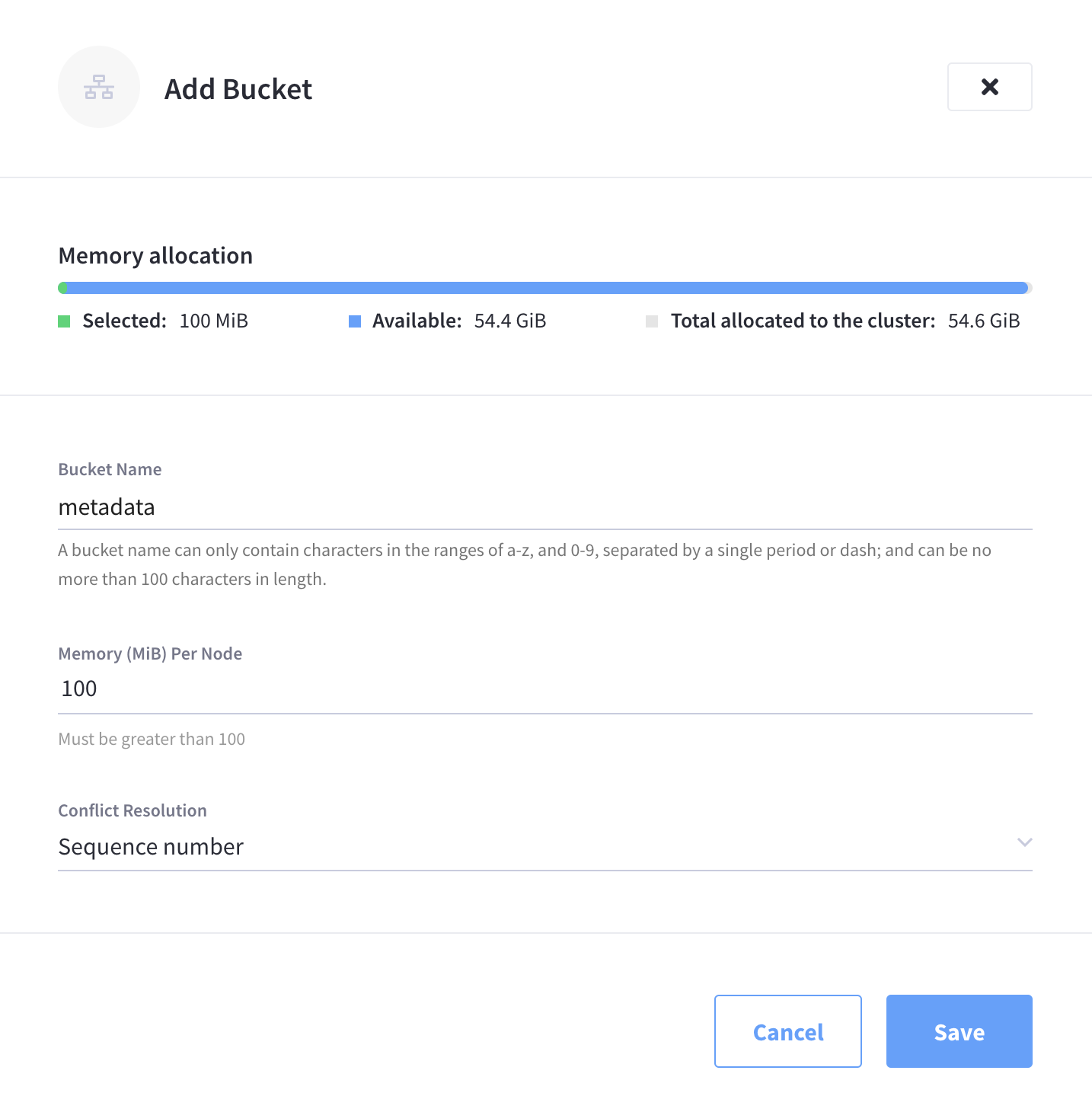The height and width of the screenshot is (1112, 1092).
Task: Click the blue Available legend square
Action: coord(355,321)
